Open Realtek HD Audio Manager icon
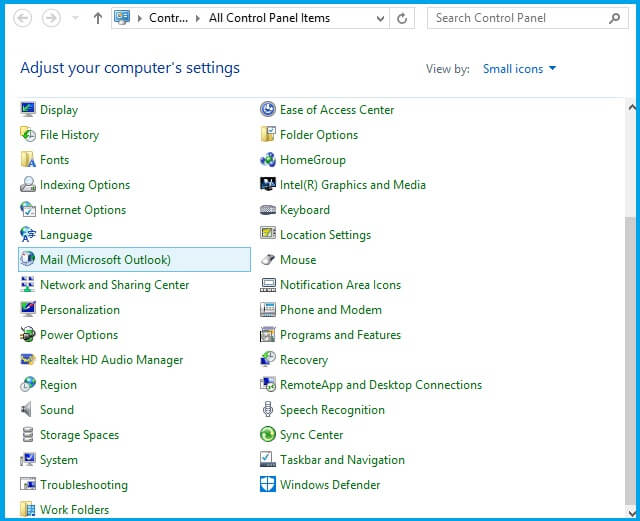The image size is (640, 521). point(28,359)
